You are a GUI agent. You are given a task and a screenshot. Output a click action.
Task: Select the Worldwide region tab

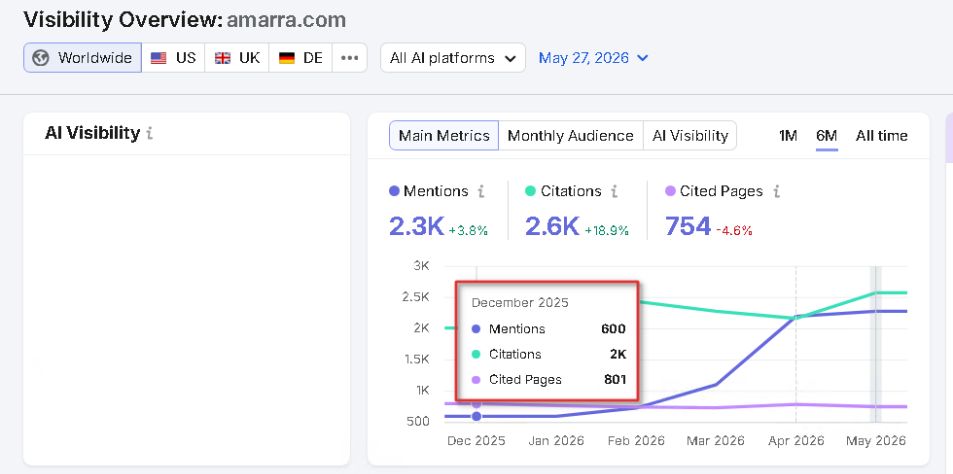(x=83, y=58)
